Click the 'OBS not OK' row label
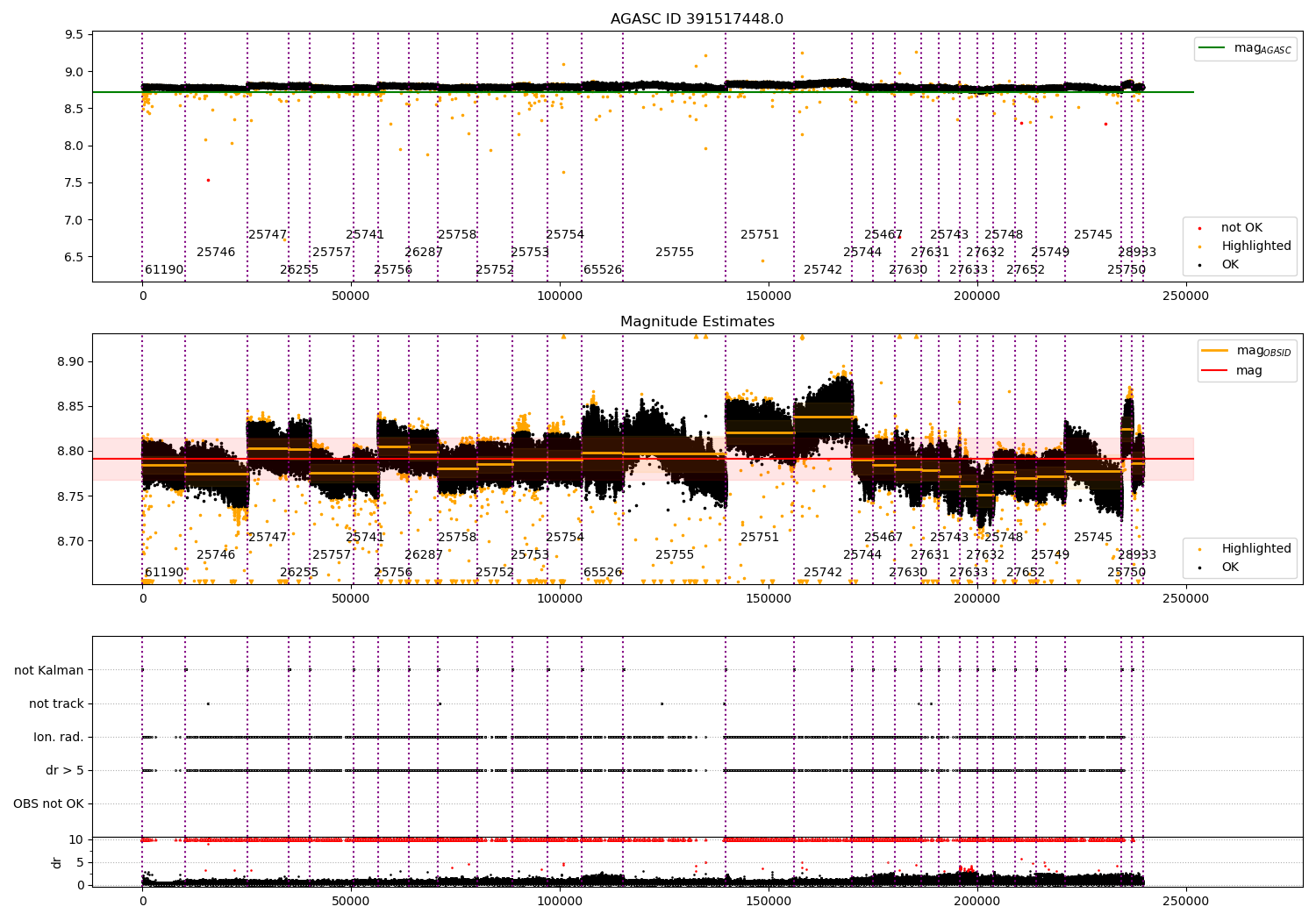The height and width of the screenshot is (921, 1316). pos(49,804)
